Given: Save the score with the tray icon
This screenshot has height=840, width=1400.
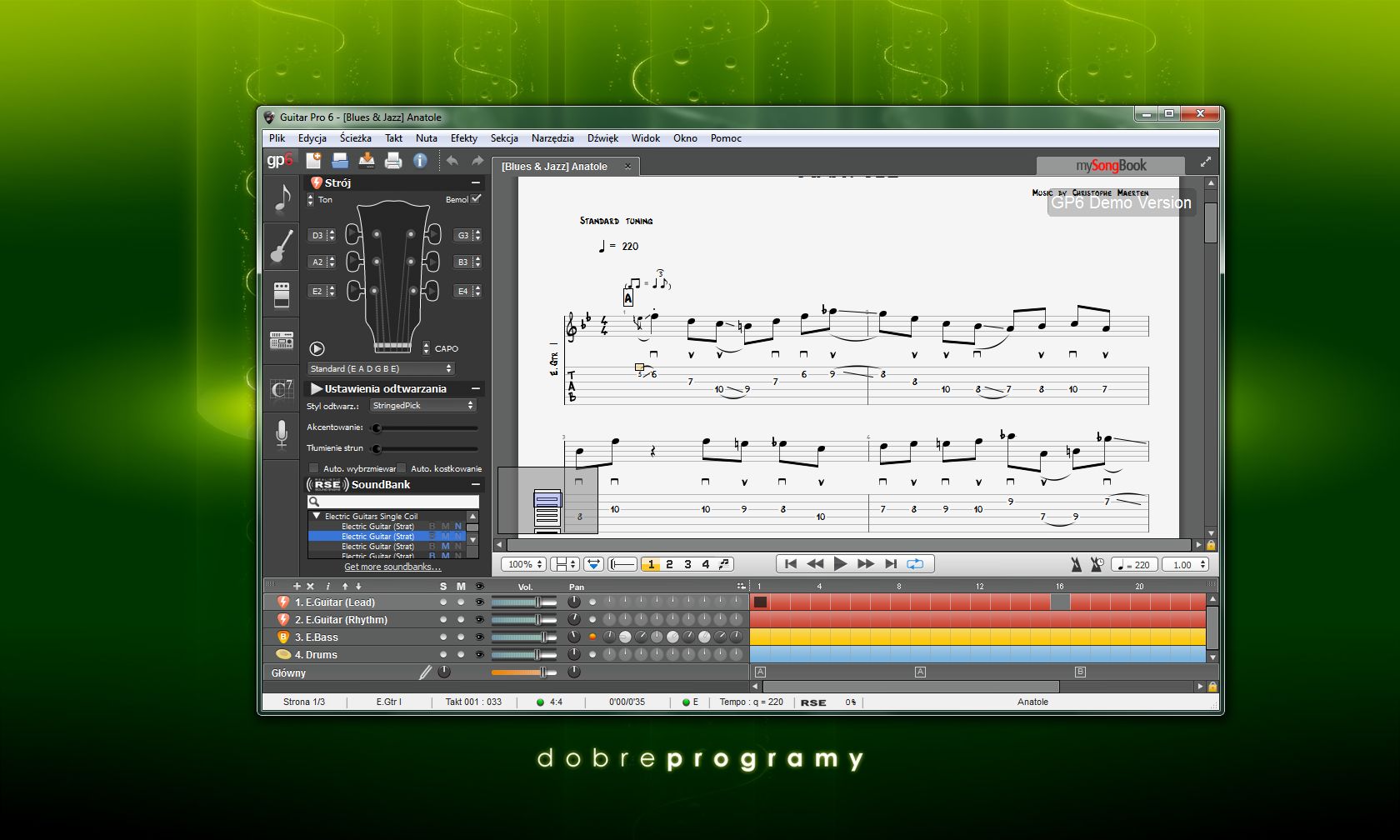Looking at the screenshot, I should [367, 160].
